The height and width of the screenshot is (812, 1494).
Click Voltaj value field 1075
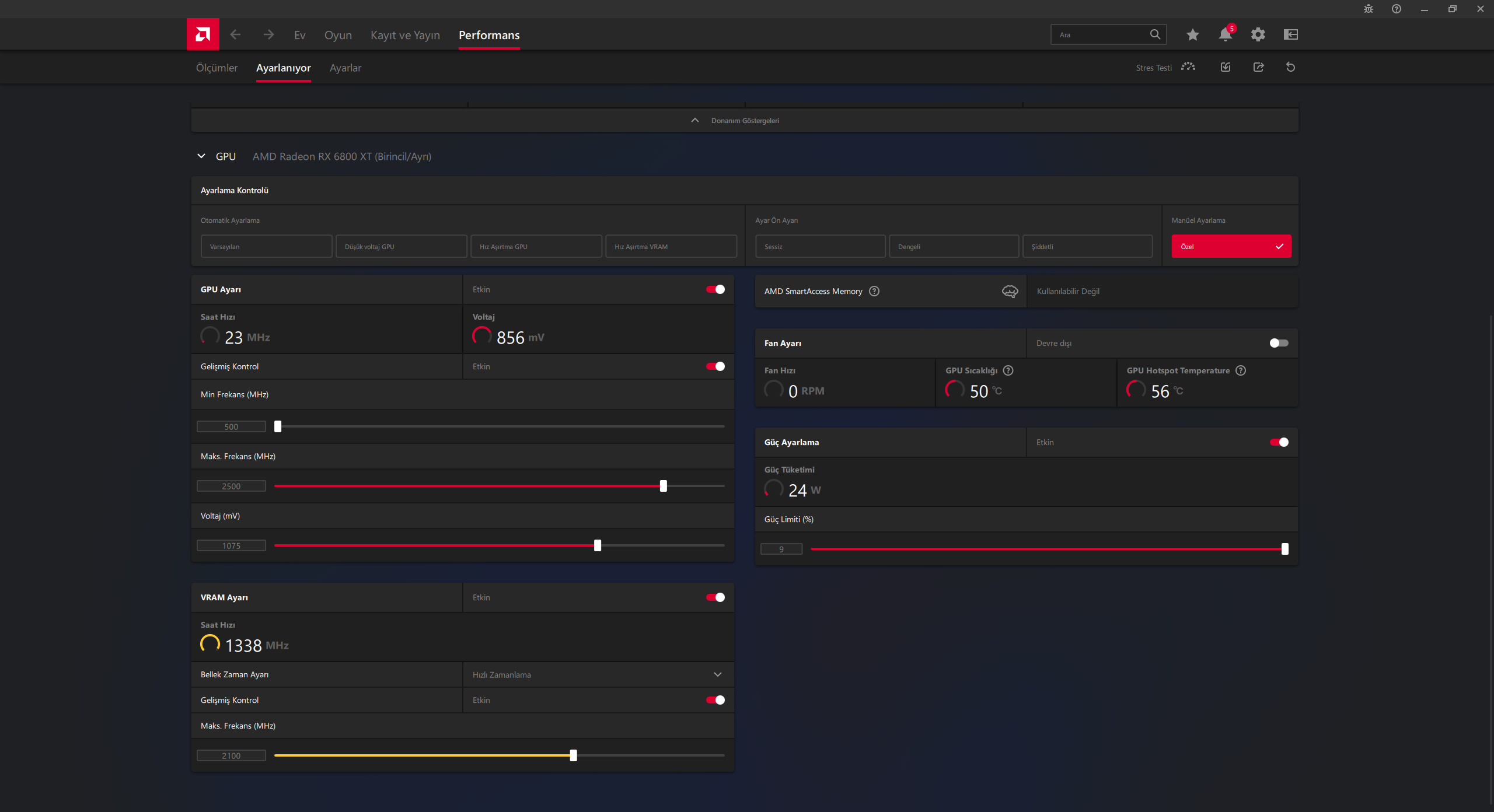point(231,545)
